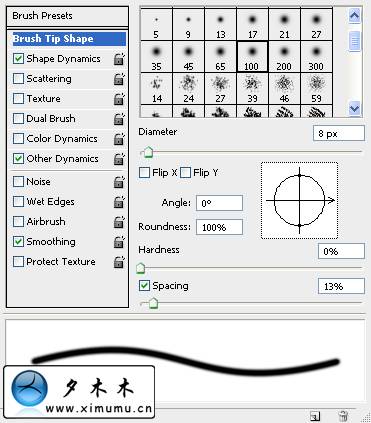Open the Brush Tip Shape section
Viewport: 371px width, 423px height.
tap(69, 39)
